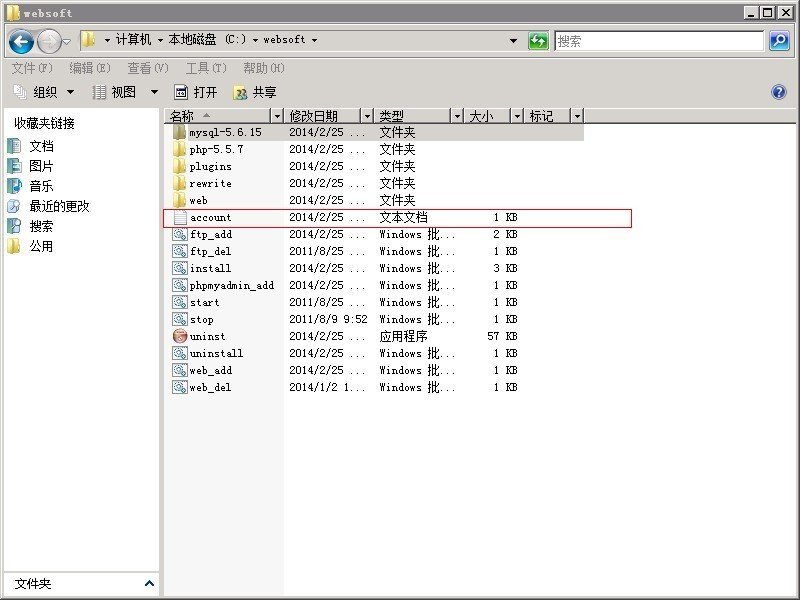Image resolution: width=800 pixels, height=600 pixels.
Task: Click the 打开 open toolbar button
Action: pos(196,92)
